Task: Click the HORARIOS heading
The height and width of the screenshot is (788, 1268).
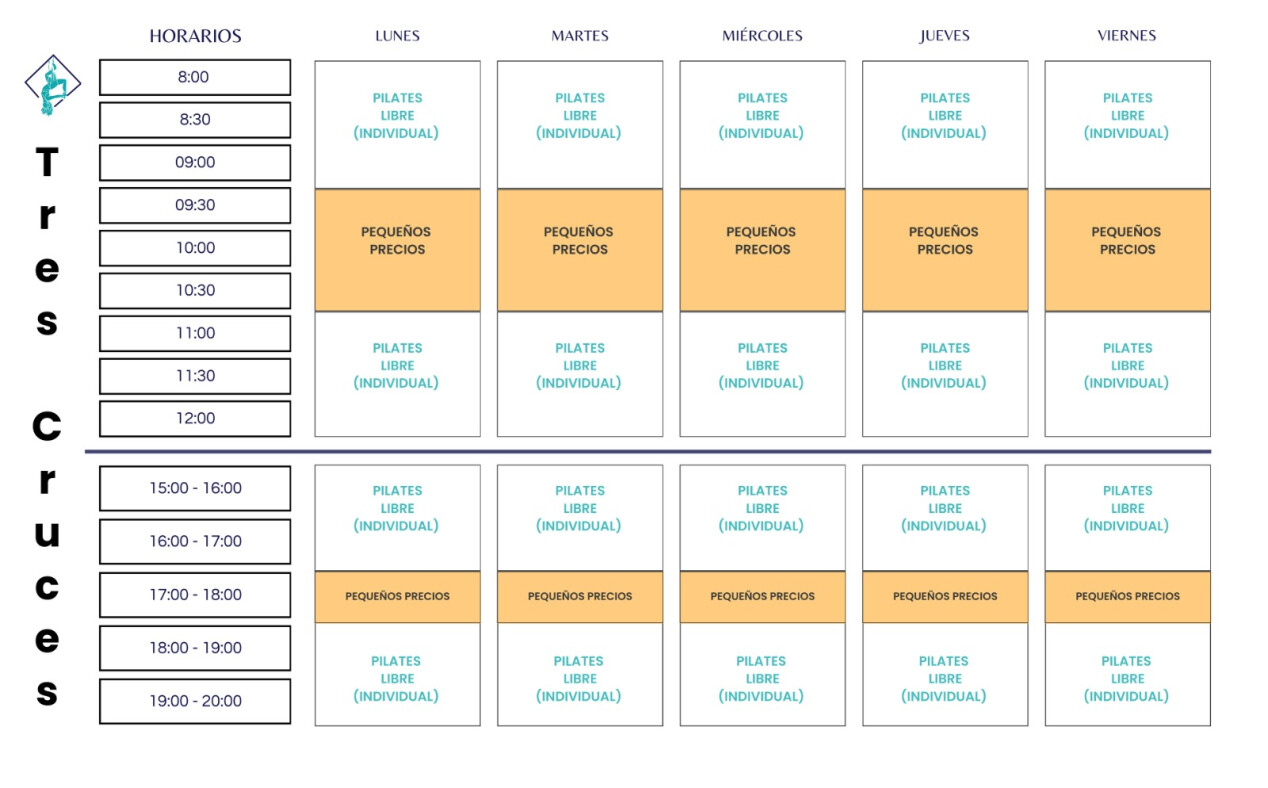Action: tap(195, 36)
